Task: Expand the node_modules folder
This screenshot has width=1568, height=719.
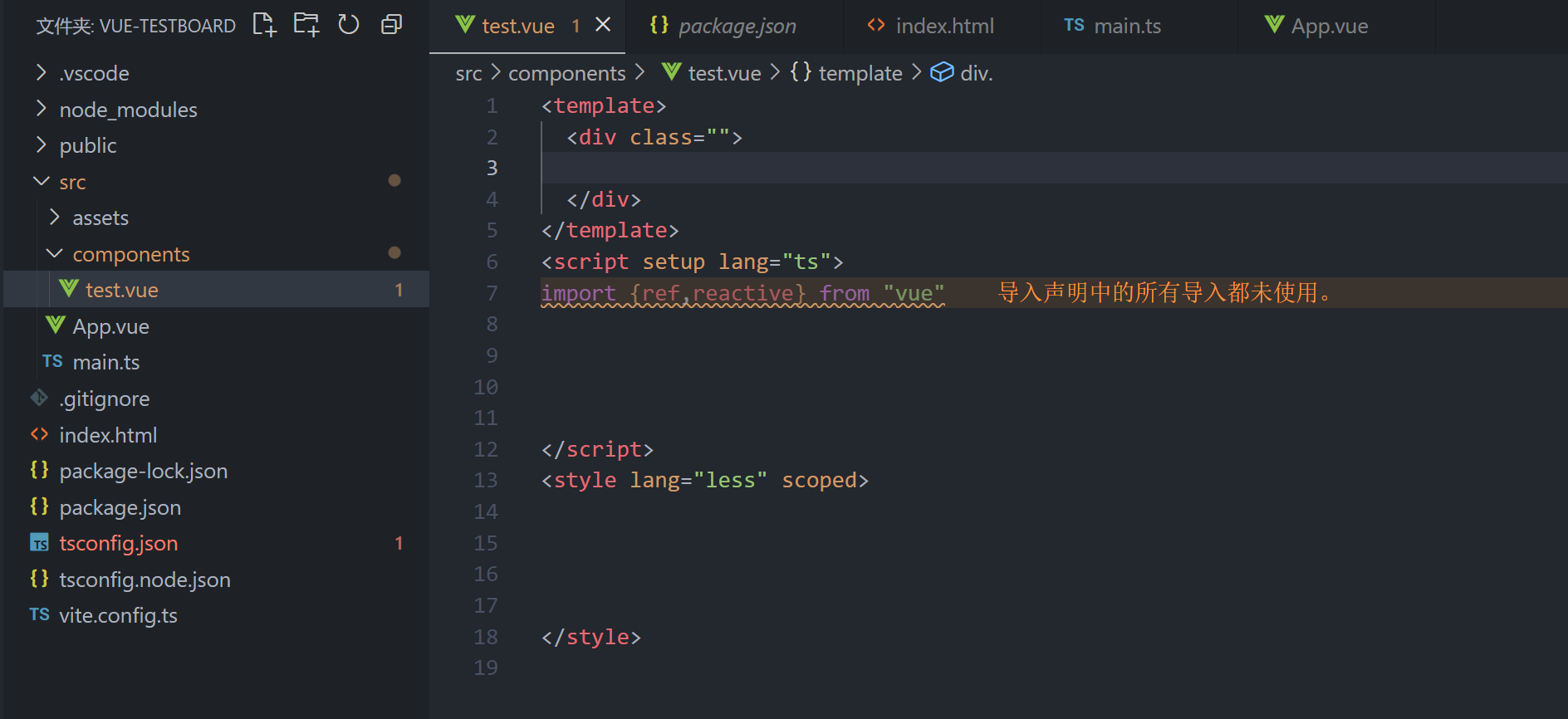Action: click(216, 110)
